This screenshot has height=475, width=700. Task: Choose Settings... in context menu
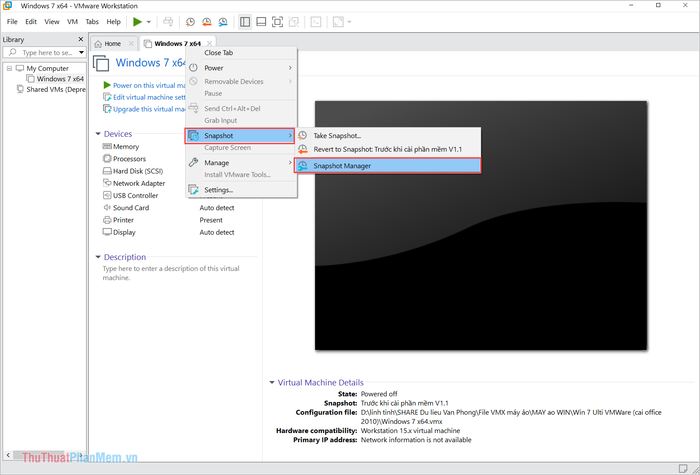coord(241,190)
